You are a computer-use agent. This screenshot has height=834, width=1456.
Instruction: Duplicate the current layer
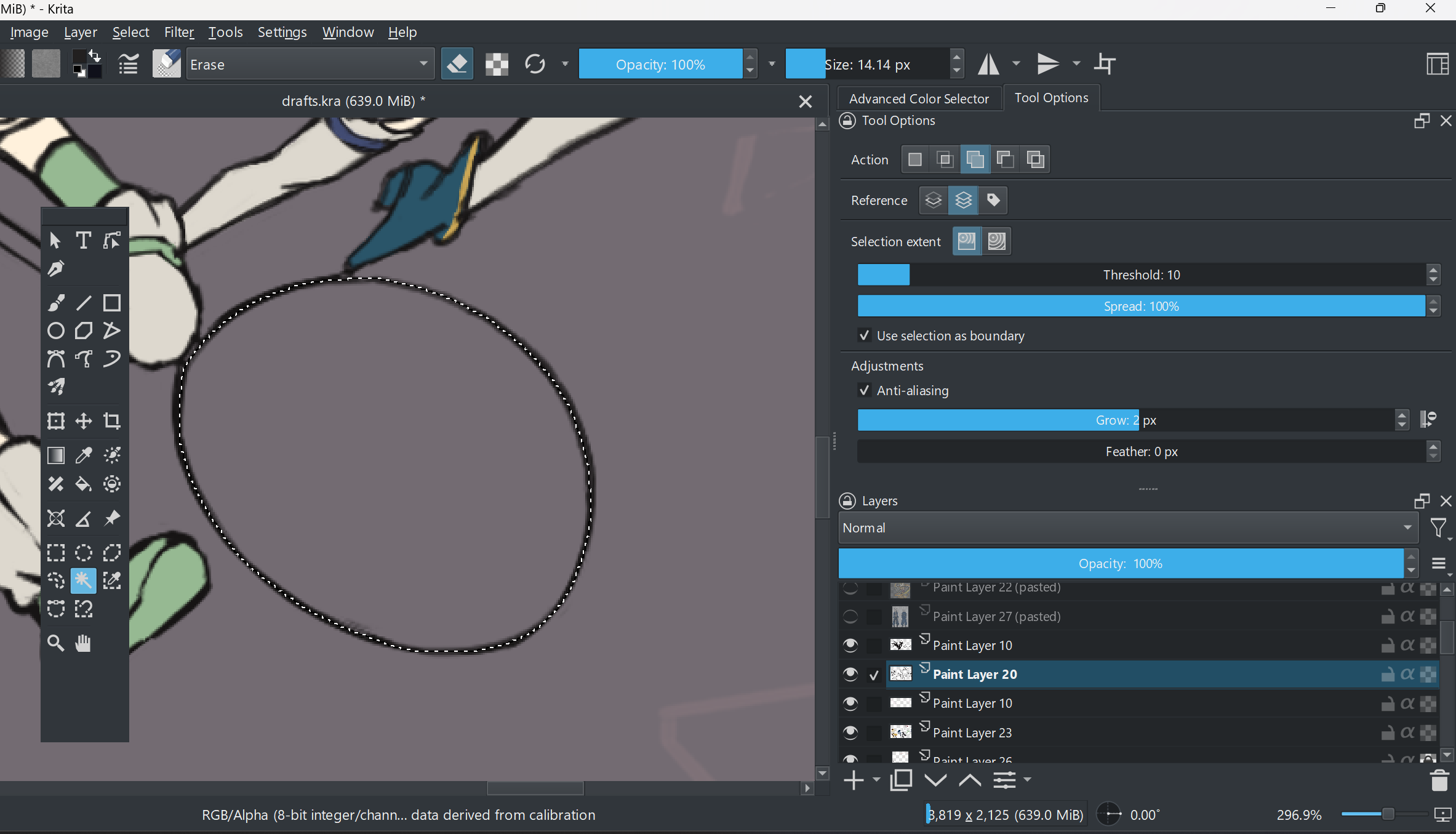tap(901, 780)
